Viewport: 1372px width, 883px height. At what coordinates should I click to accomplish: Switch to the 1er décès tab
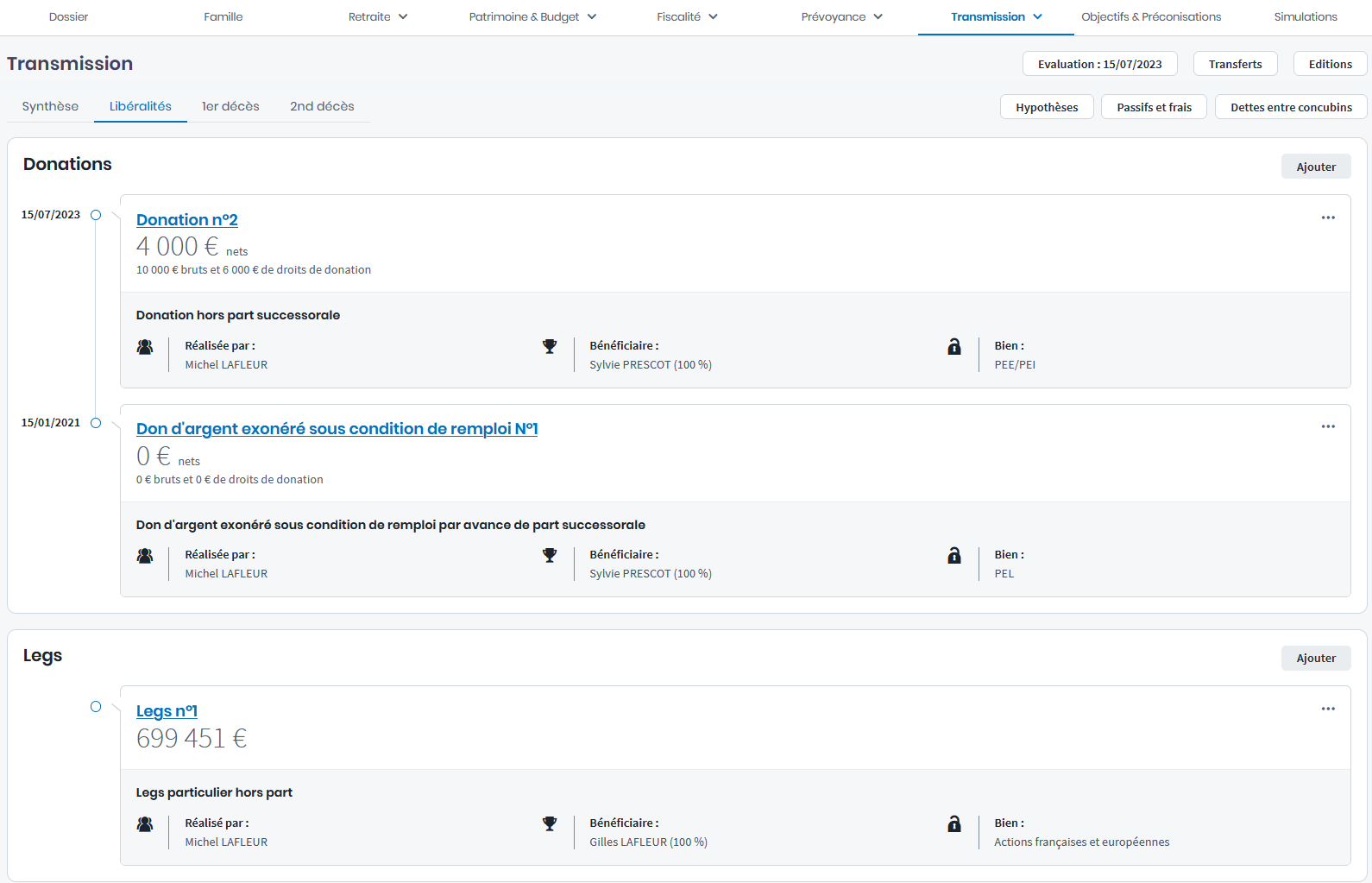(x=230, y=106)
